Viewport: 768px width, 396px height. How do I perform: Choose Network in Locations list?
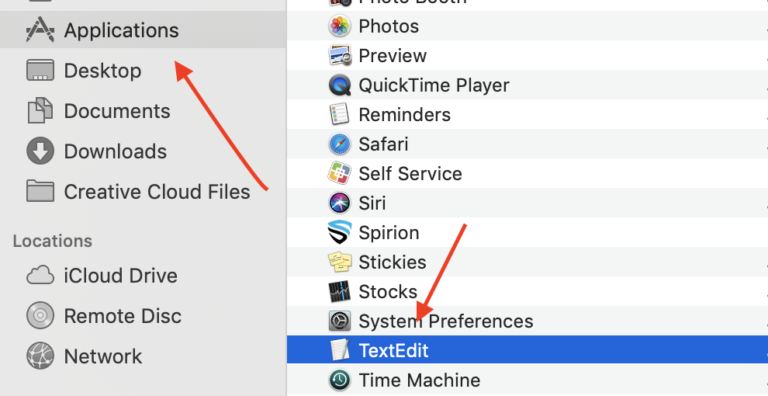click(x=143, y=356)
